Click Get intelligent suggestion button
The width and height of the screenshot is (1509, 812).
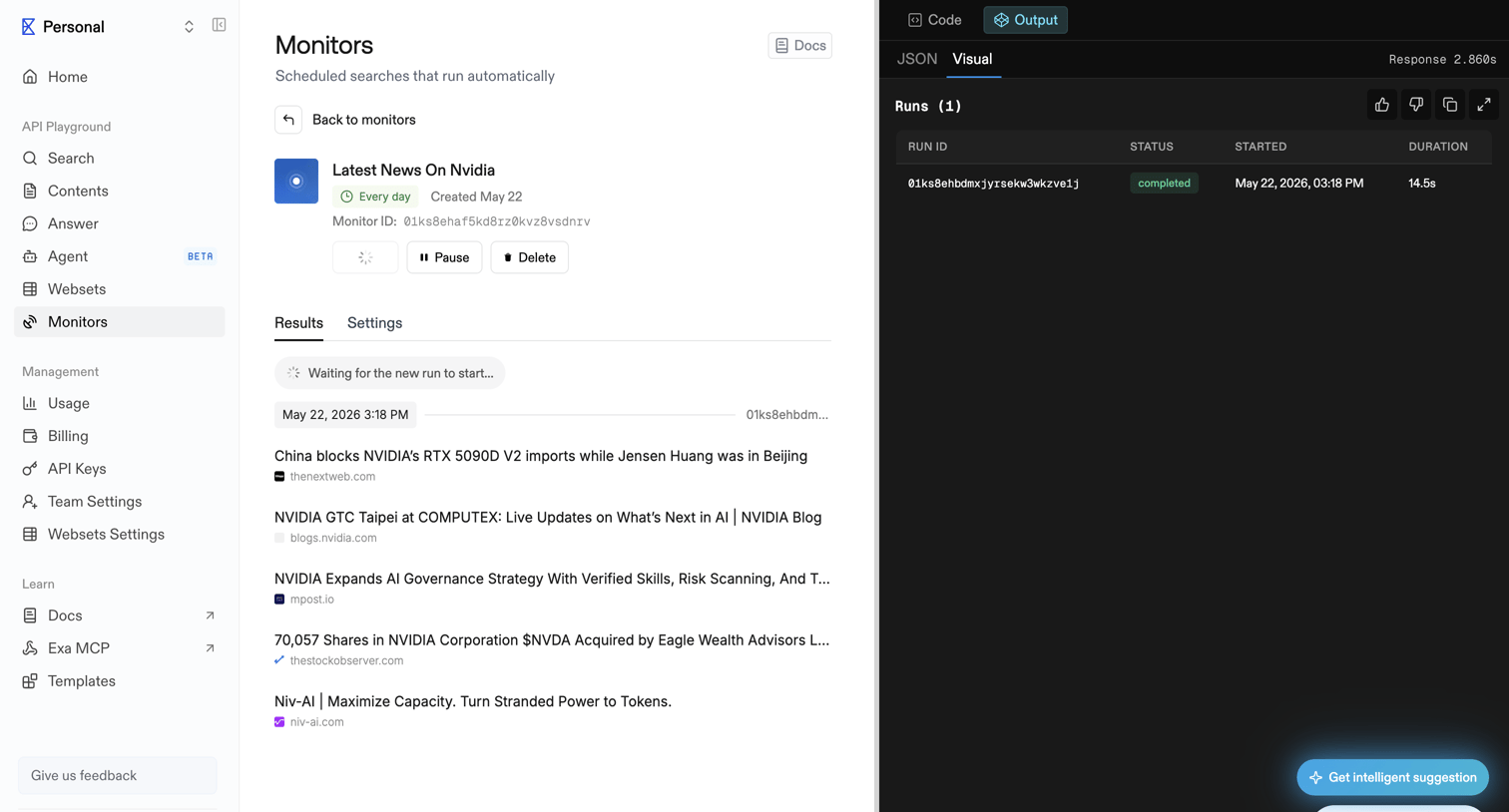1393,777
